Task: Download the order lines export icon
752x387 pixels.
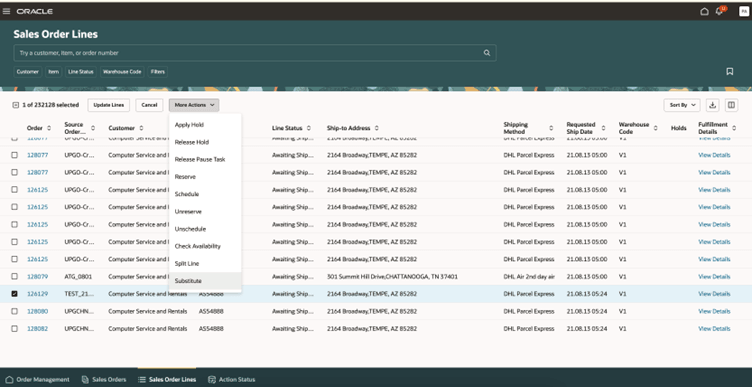Action: (x=713, y=105)
